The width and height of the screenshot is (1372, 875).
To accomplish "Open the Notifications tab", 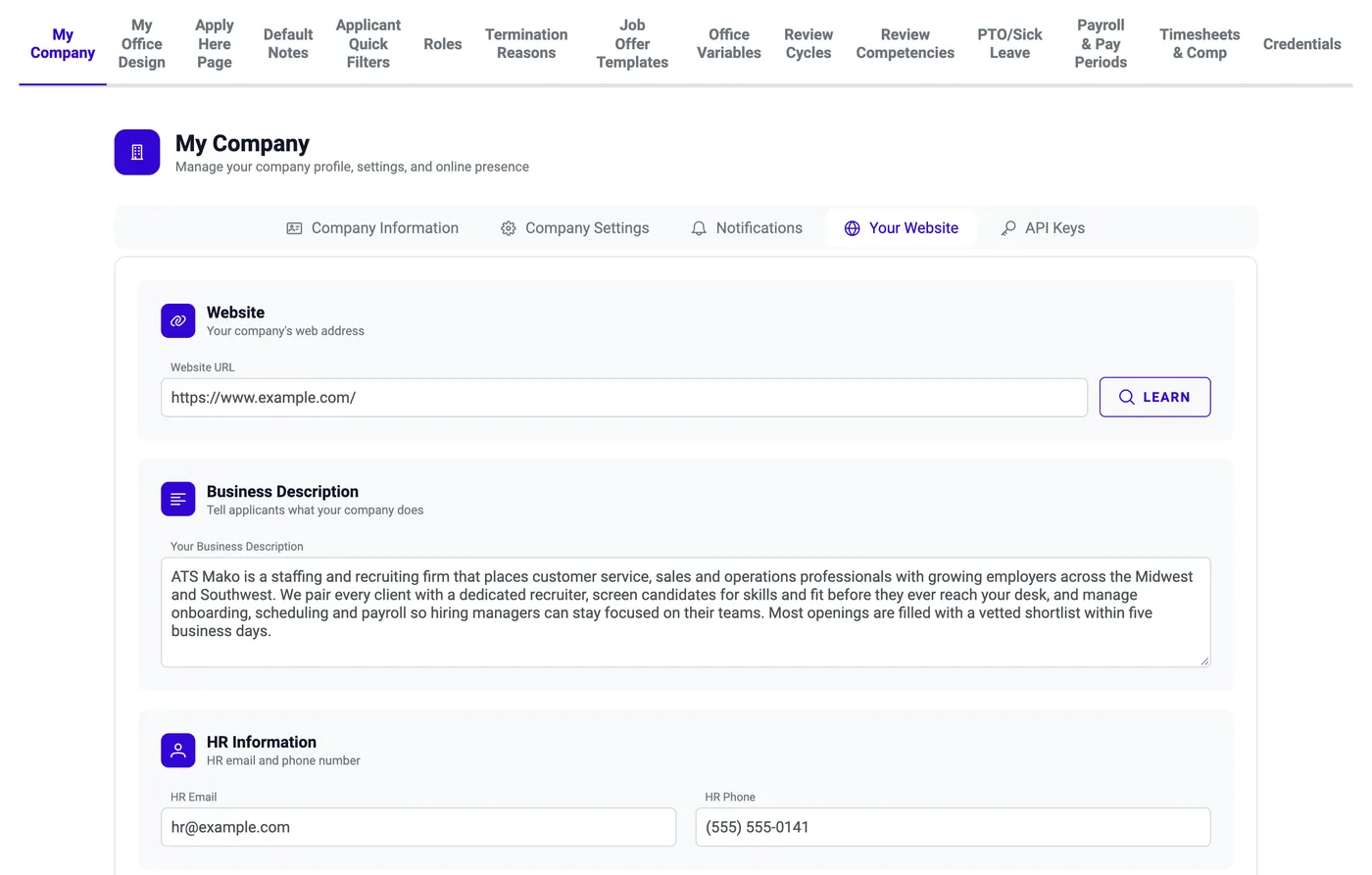I will (747, 228).
